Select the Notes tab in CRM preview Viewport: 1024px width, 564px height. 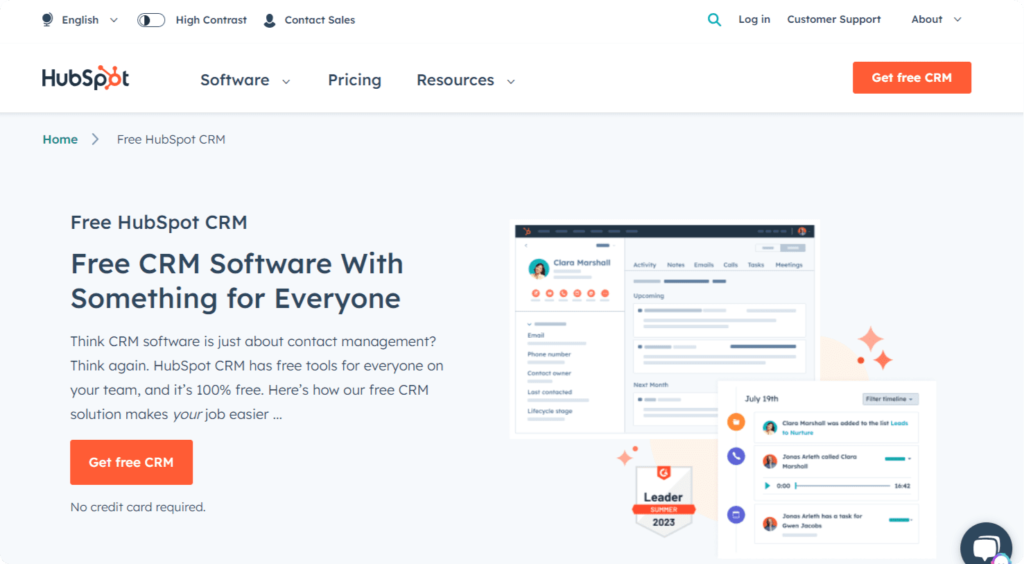tap(675, 265)
